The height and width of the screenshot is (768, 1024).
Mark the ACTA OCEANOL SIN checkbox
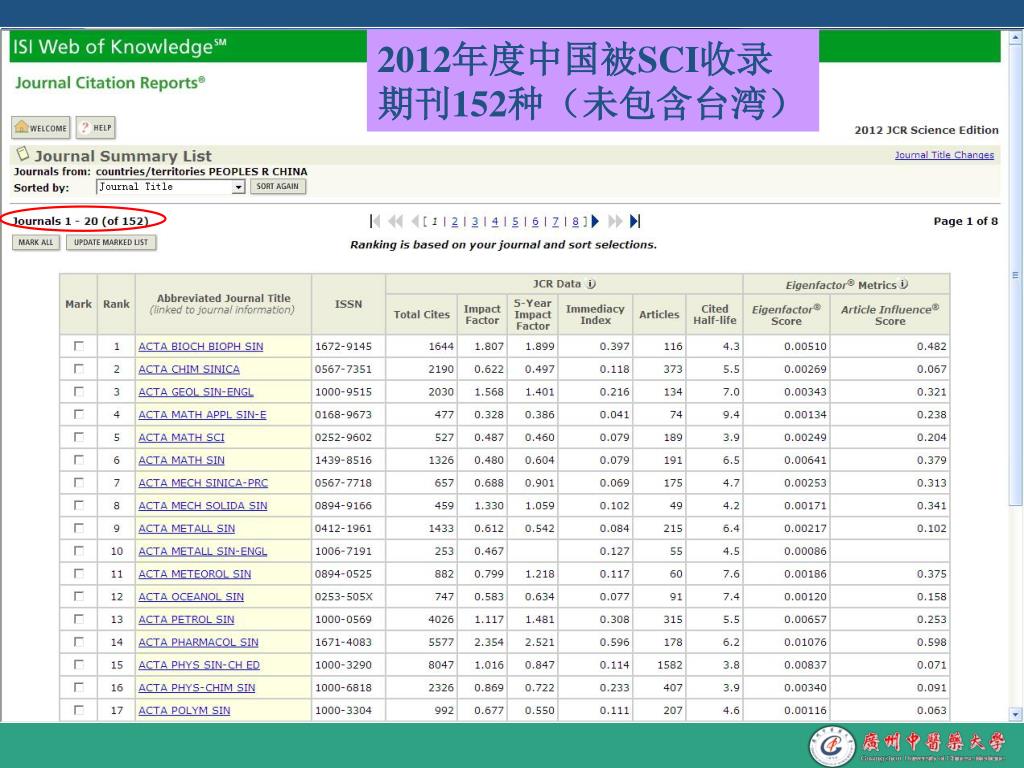click(79, 596)
